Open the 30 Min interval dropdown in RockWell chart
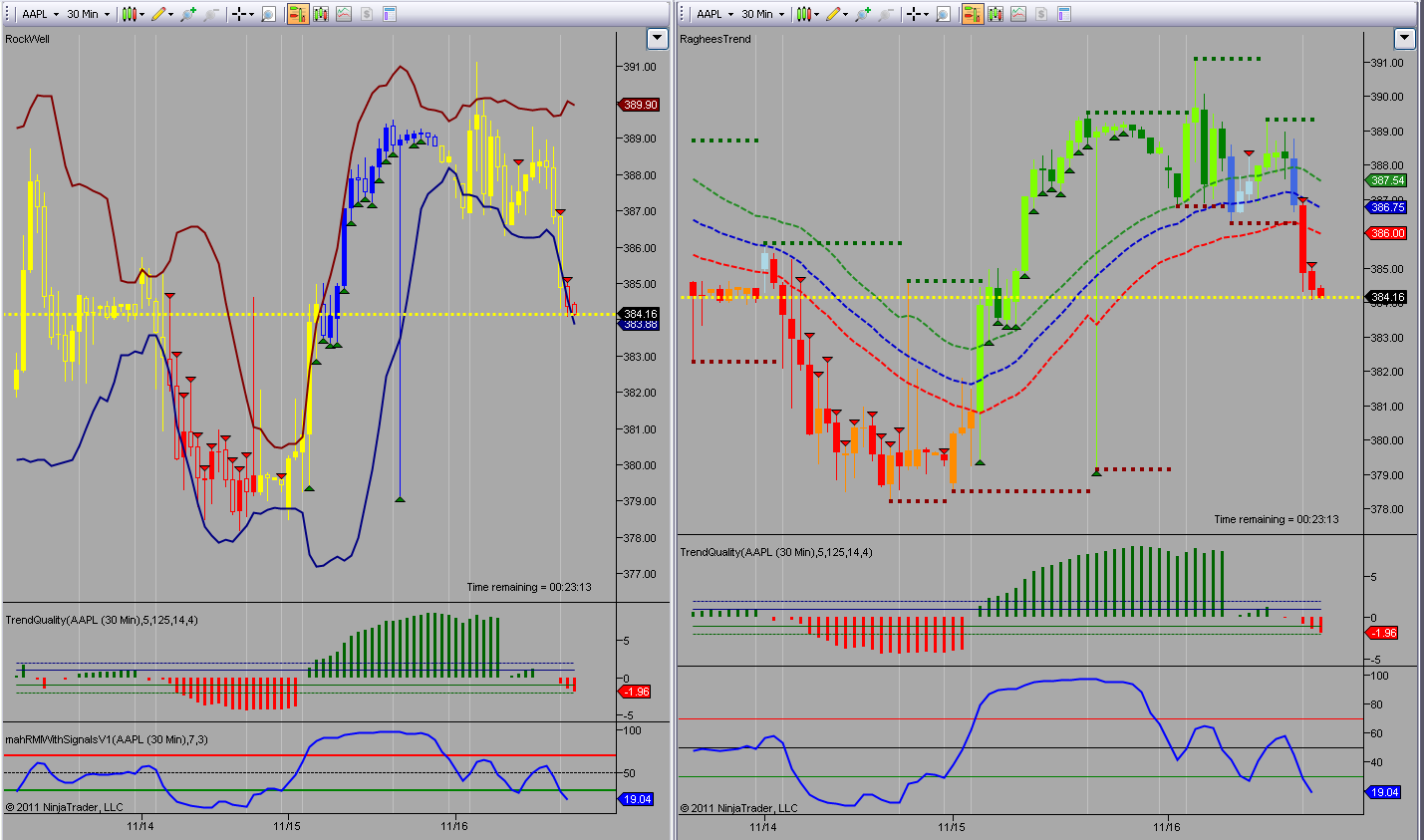Screen dimensions: 1424x840 [x=89, y=14]
